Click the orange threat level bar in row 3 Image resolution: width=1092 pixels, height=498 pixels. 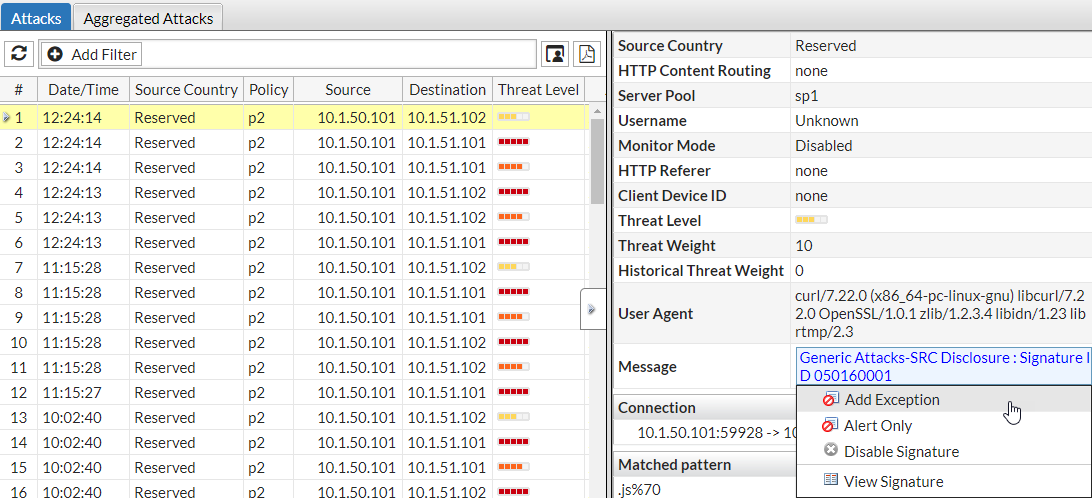click(514, 167)
